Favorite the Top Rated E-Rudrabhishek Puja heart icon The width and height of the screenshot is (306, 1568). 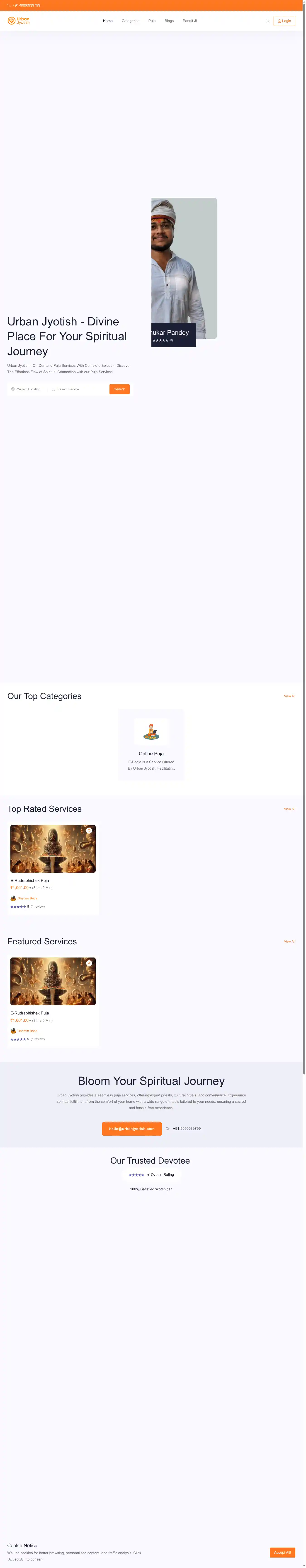(89, 831)
